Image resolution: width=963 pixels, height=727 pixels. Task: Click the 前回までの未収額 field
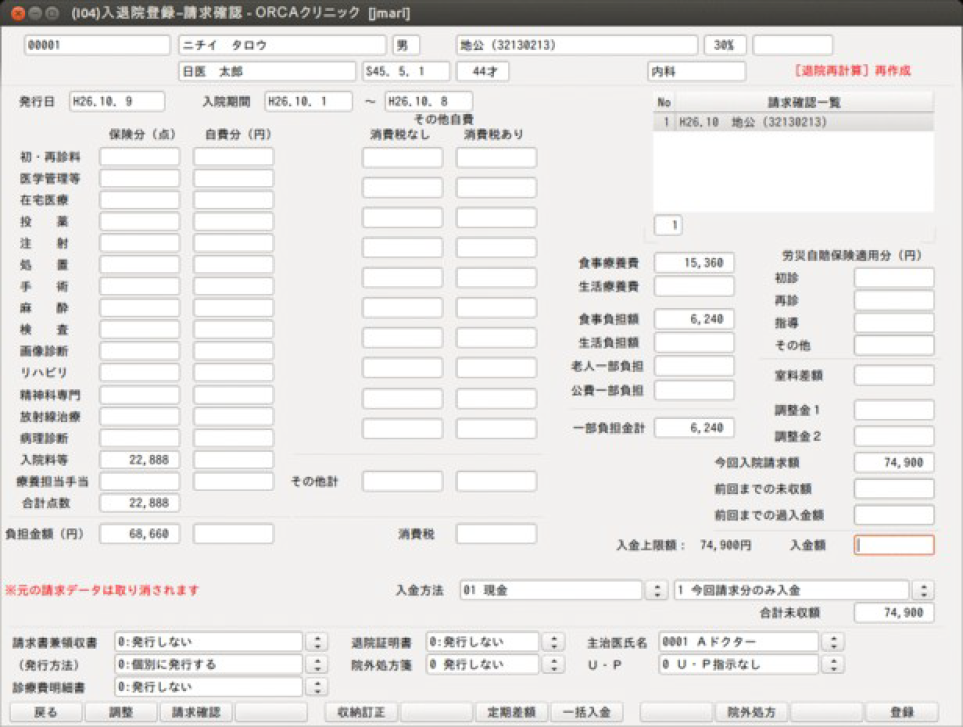(894, 489)
